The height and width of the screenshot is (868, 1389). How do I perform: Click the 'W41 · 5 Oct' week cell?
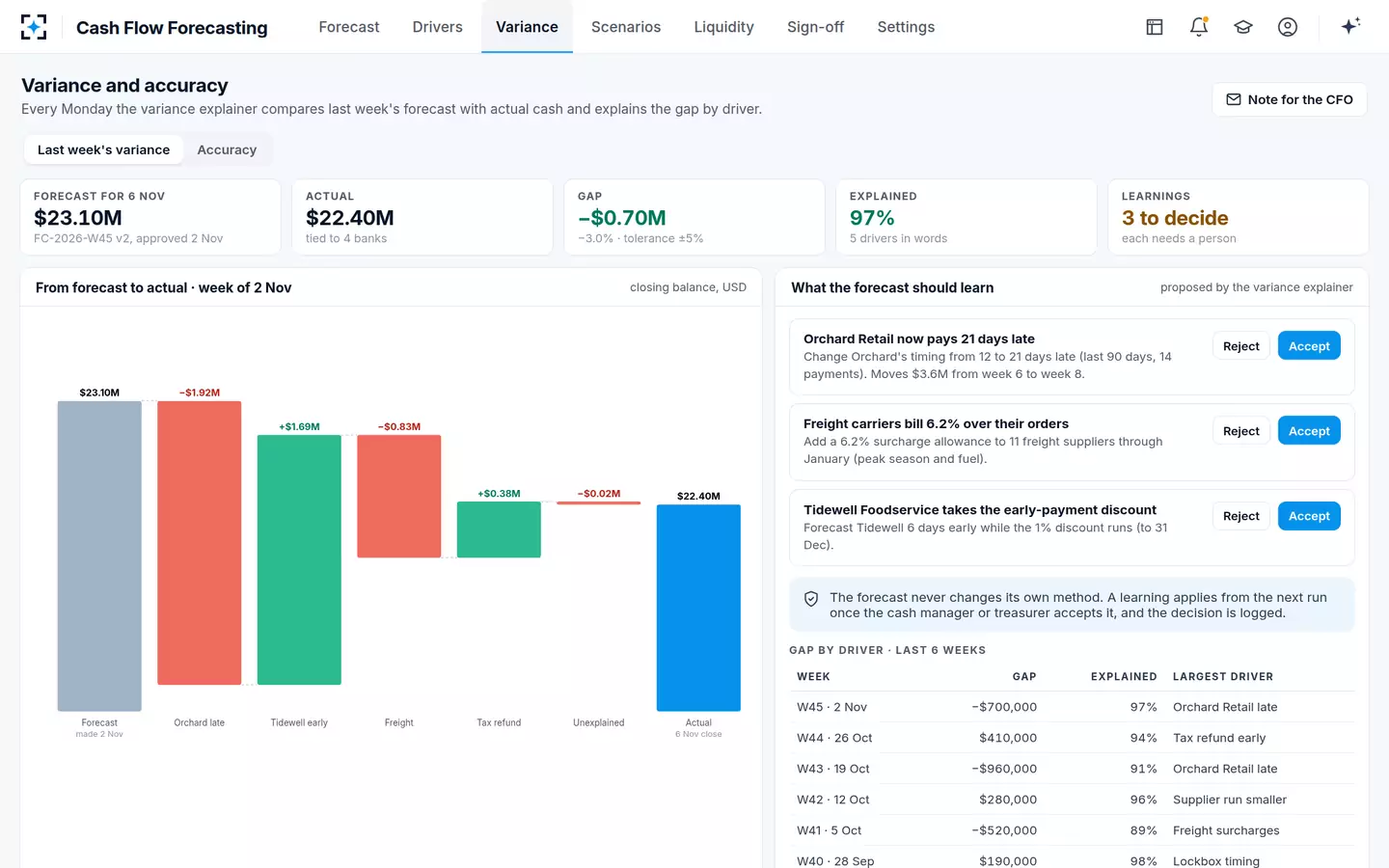(830, 830)
